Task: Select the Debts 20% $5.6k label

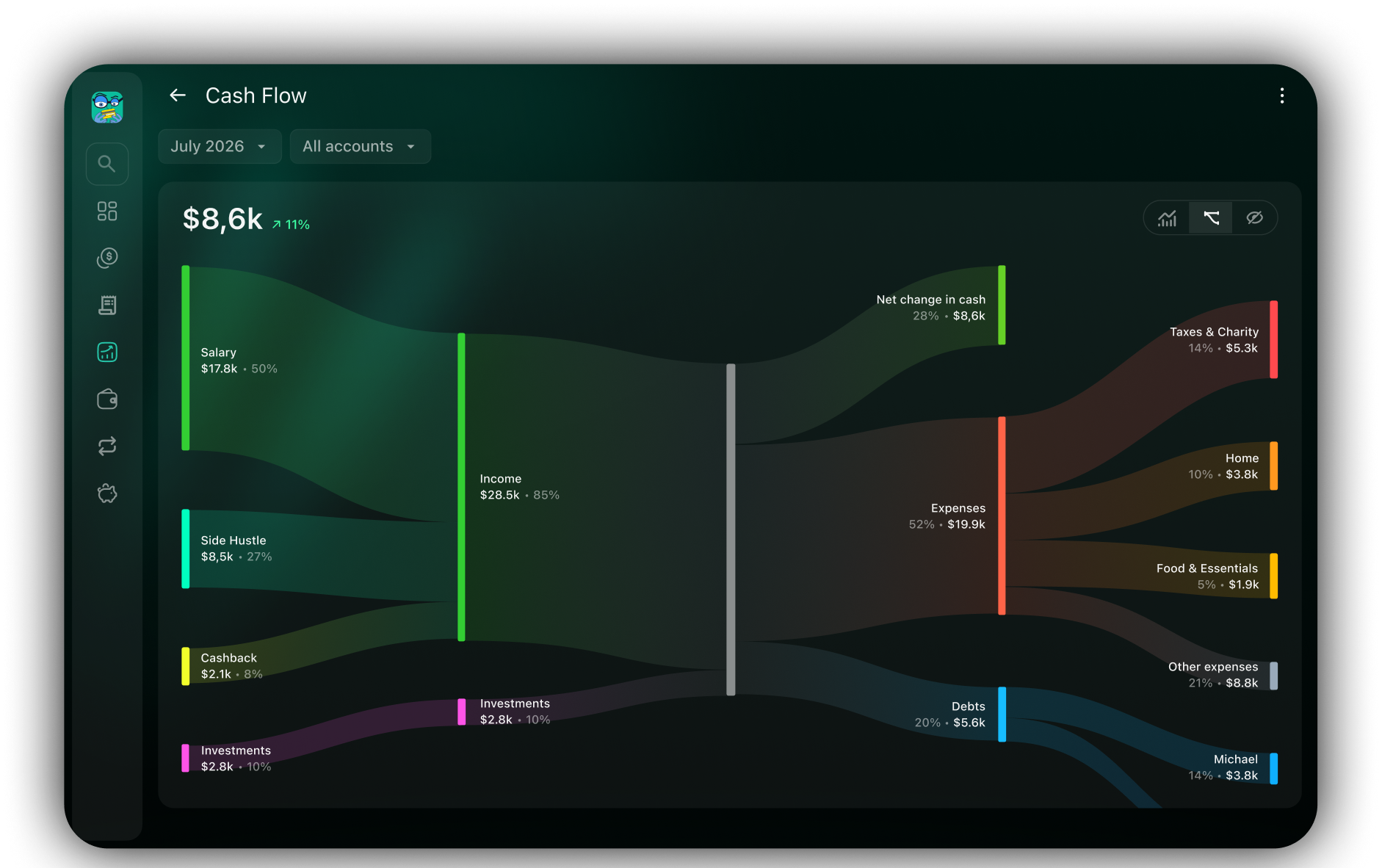Action: [x=949, y=715]
